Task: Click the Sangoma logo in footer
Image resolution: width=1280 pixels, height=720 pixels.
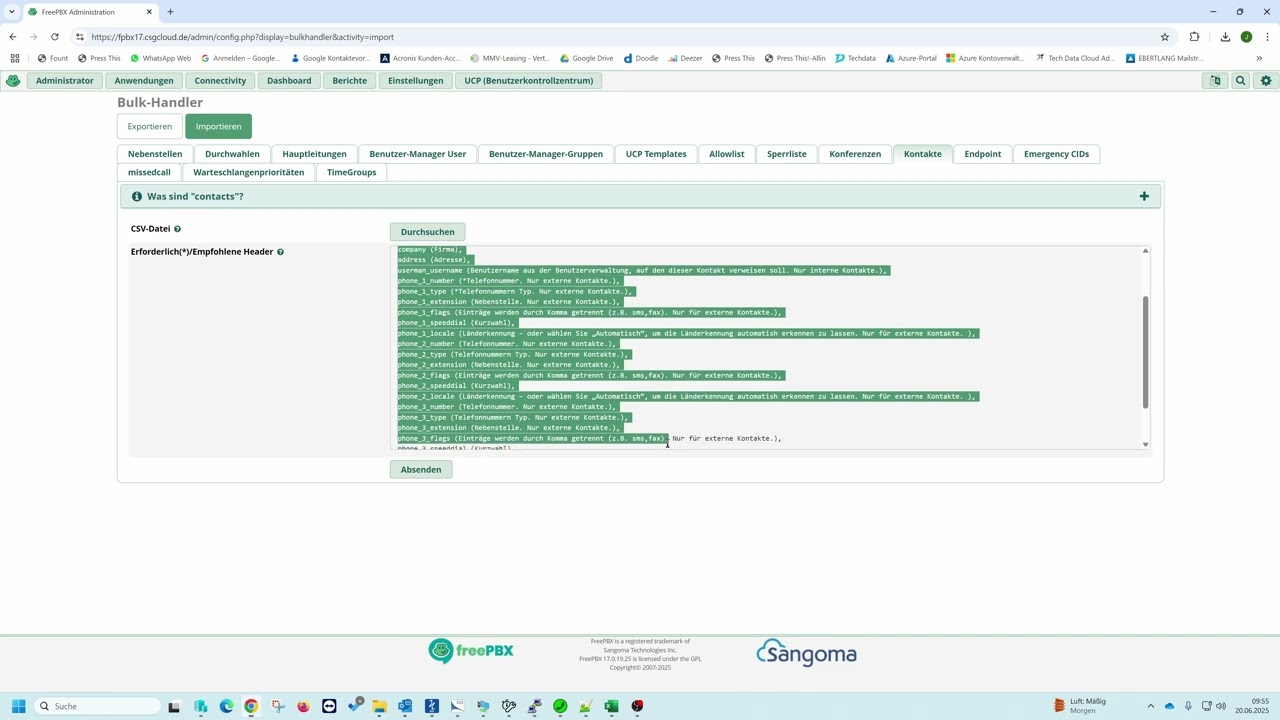Action: pos(806,653)
